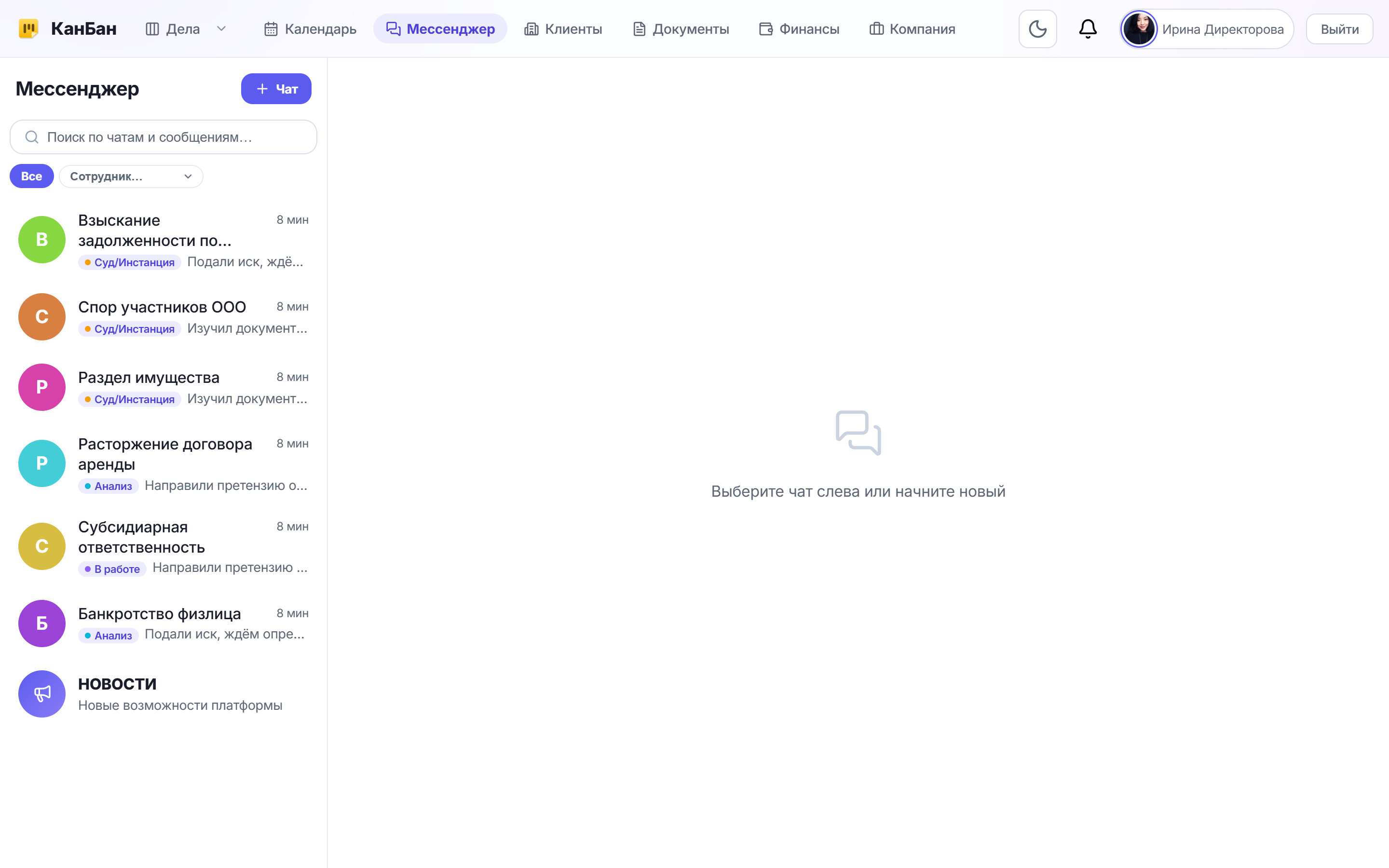Create a new chat with the + Чат button

pyautogui.click(x=276, y=89)
